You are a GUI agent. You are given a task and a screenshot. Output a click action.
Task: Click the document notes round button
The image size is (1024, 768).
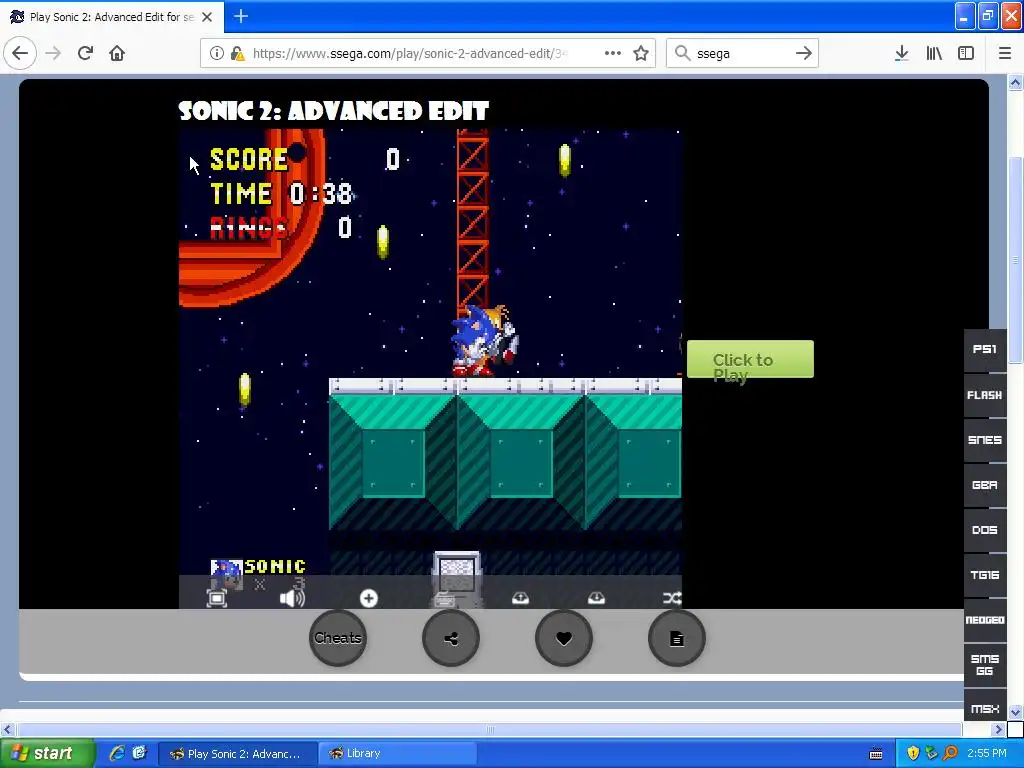(677, 638)
